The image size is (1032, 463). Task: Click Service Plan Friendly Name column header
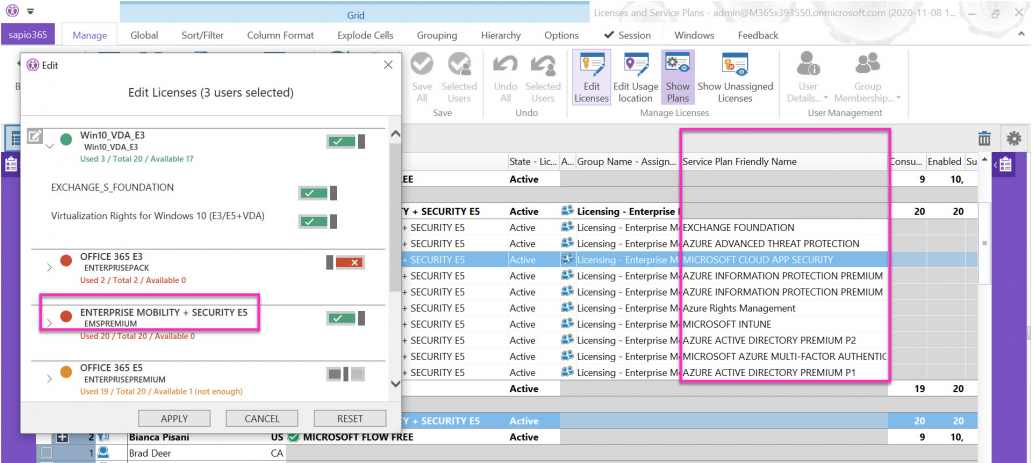[x=784, y=161]
